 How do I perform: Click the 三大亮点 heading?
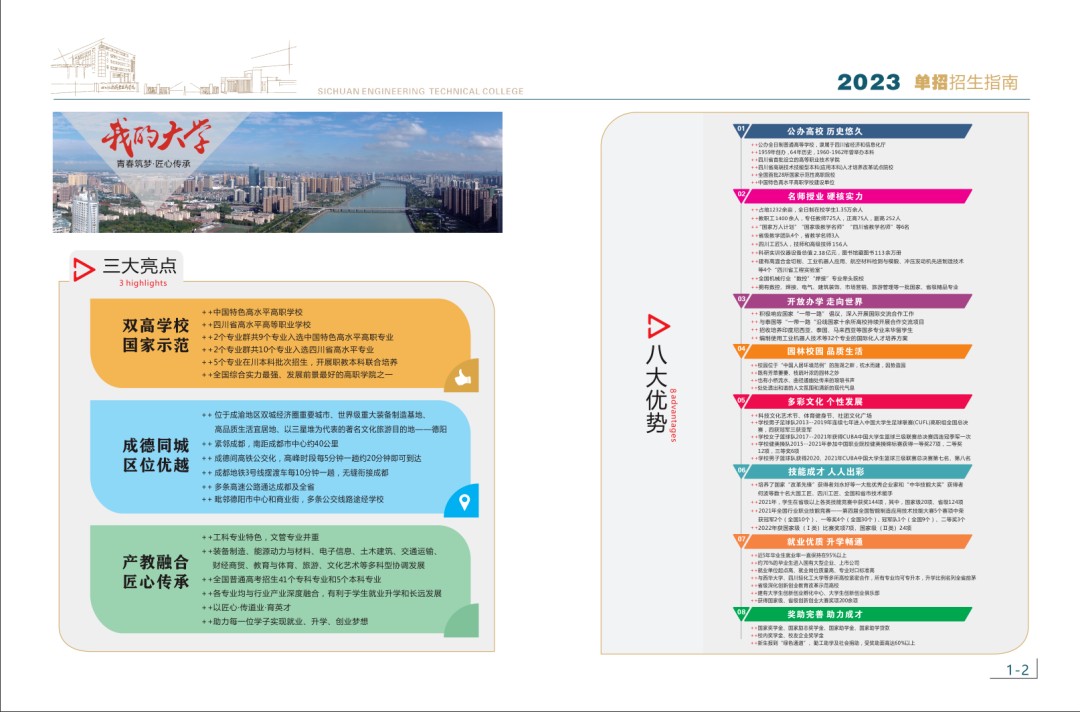coord(140,266)
